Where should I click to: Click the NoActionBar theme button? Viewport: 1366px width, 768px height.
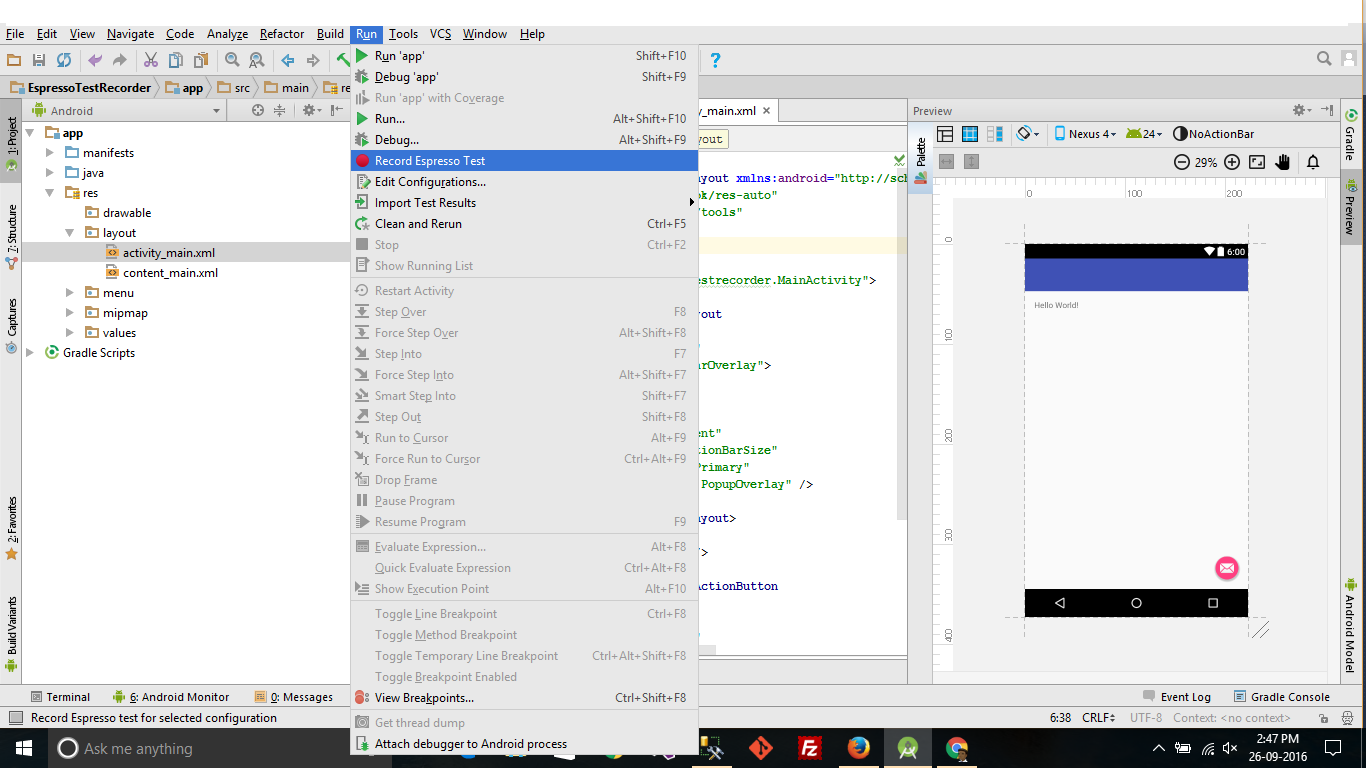pyautogui.click(x=1213, y=134)
